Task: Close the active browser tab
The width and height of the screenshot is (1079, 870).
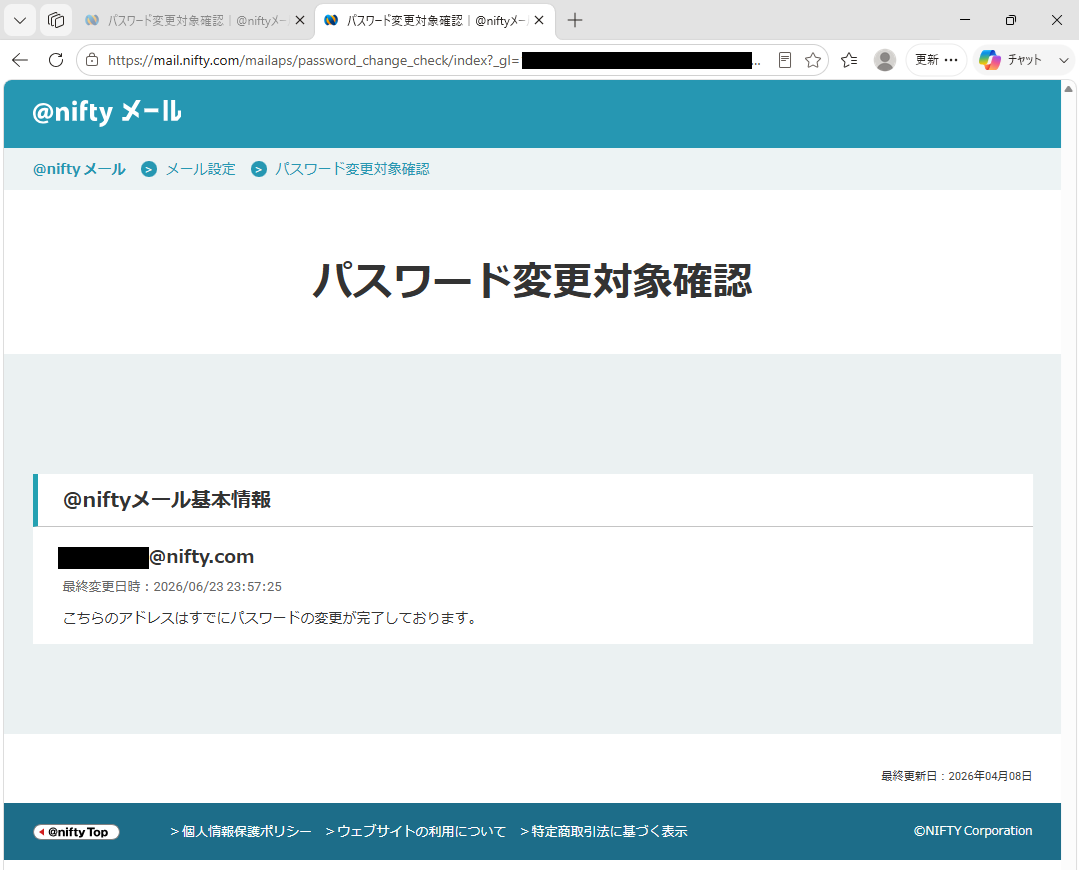Action: click(x=539, y=21)
